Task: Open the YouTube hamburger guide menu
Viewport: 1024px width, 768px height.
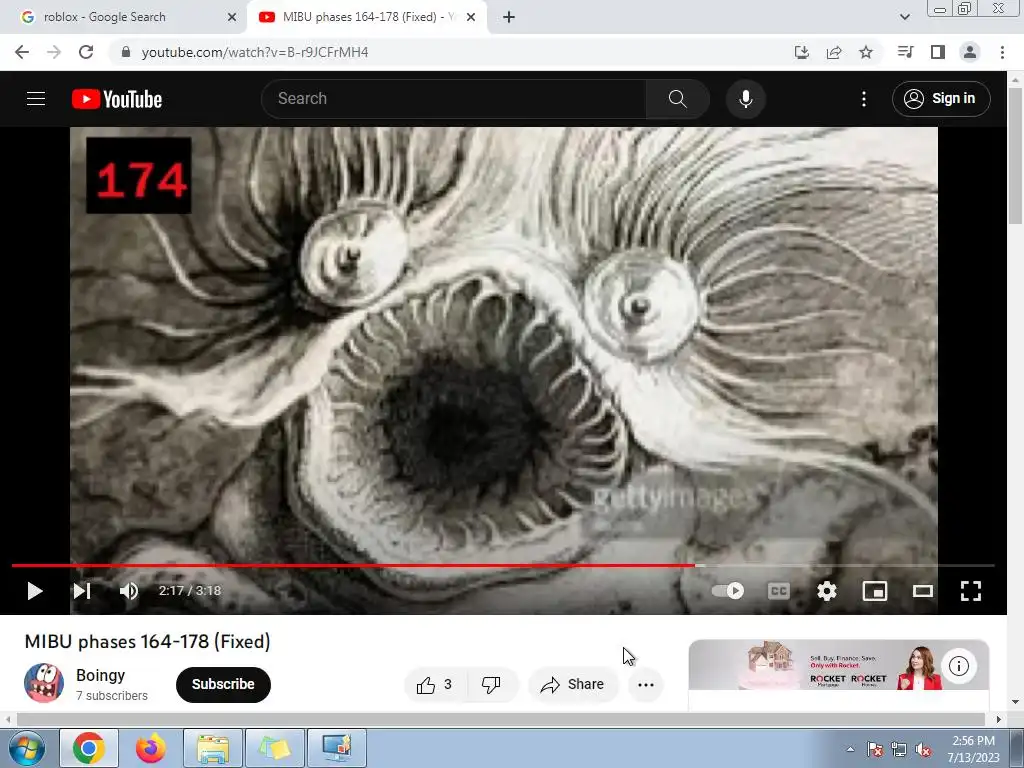Action: [x=36, y=99]
